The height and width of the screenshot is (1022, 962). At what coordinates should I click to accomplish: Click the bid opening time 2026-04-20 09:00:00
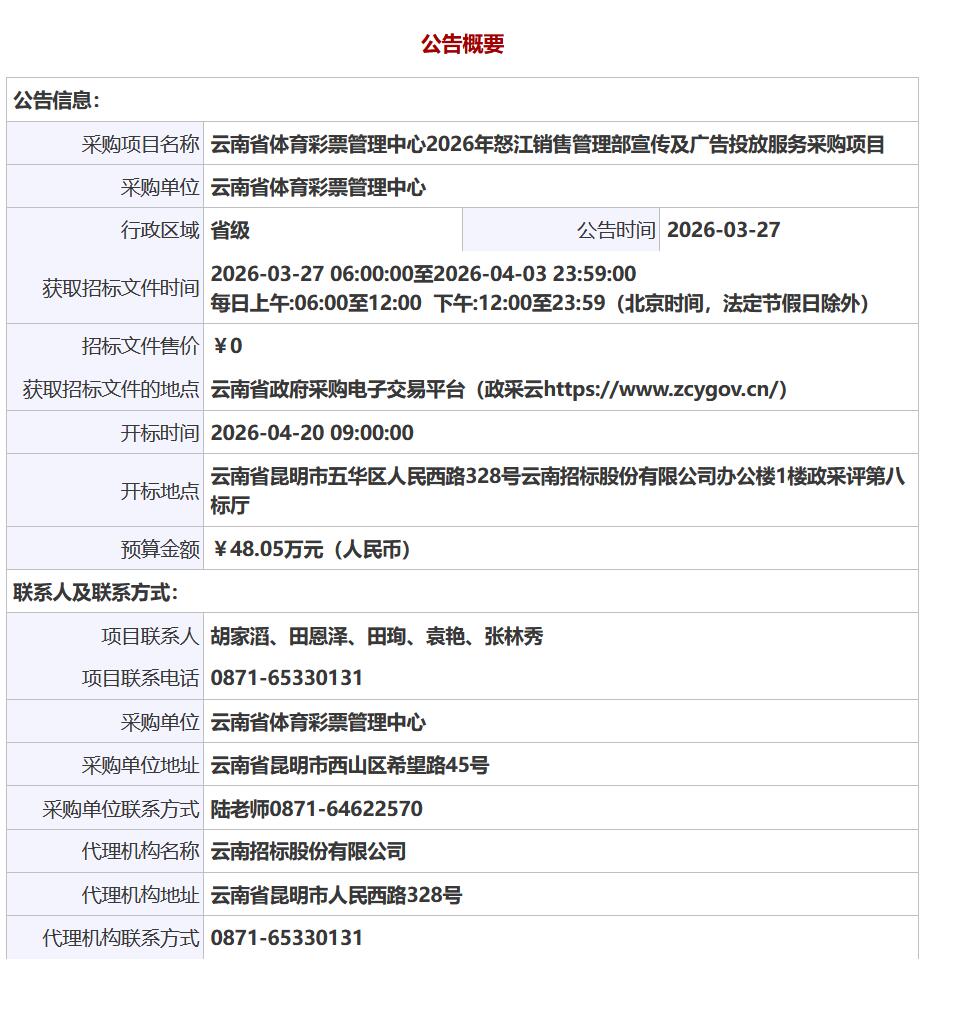[312, 433]
